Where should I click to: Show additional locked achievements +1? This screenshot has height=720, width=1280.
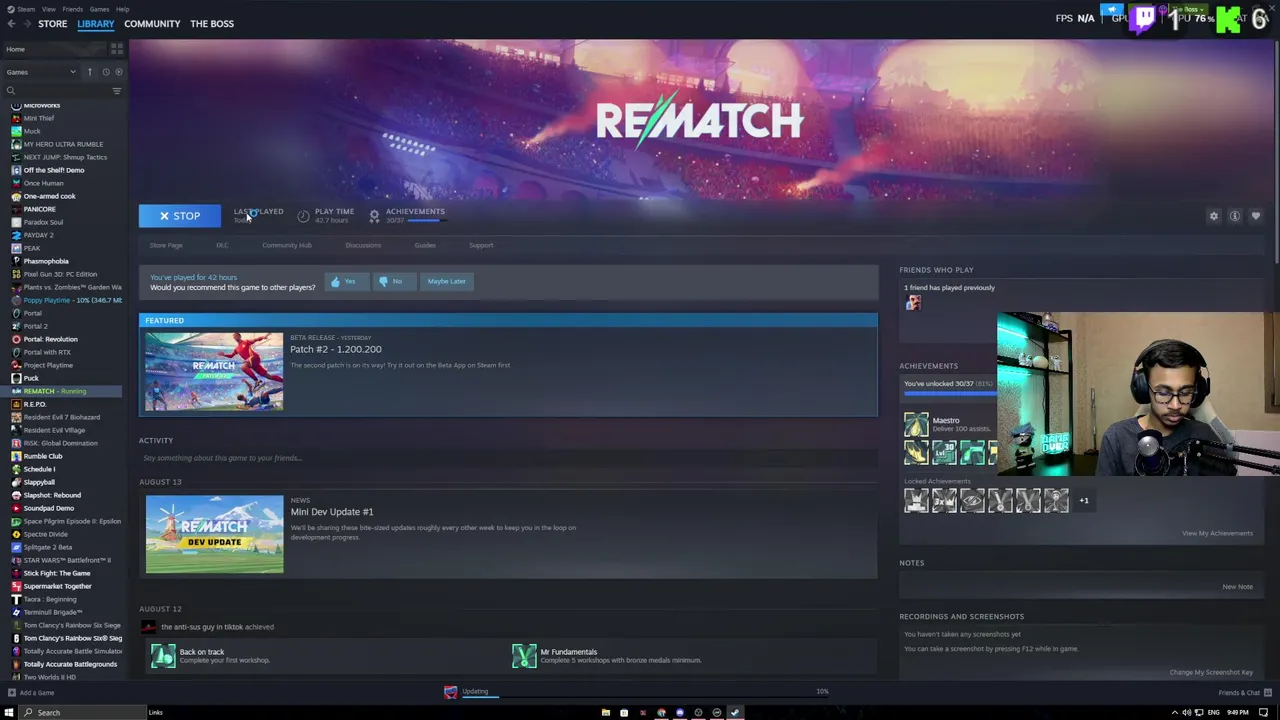[x=1084, y=500]
